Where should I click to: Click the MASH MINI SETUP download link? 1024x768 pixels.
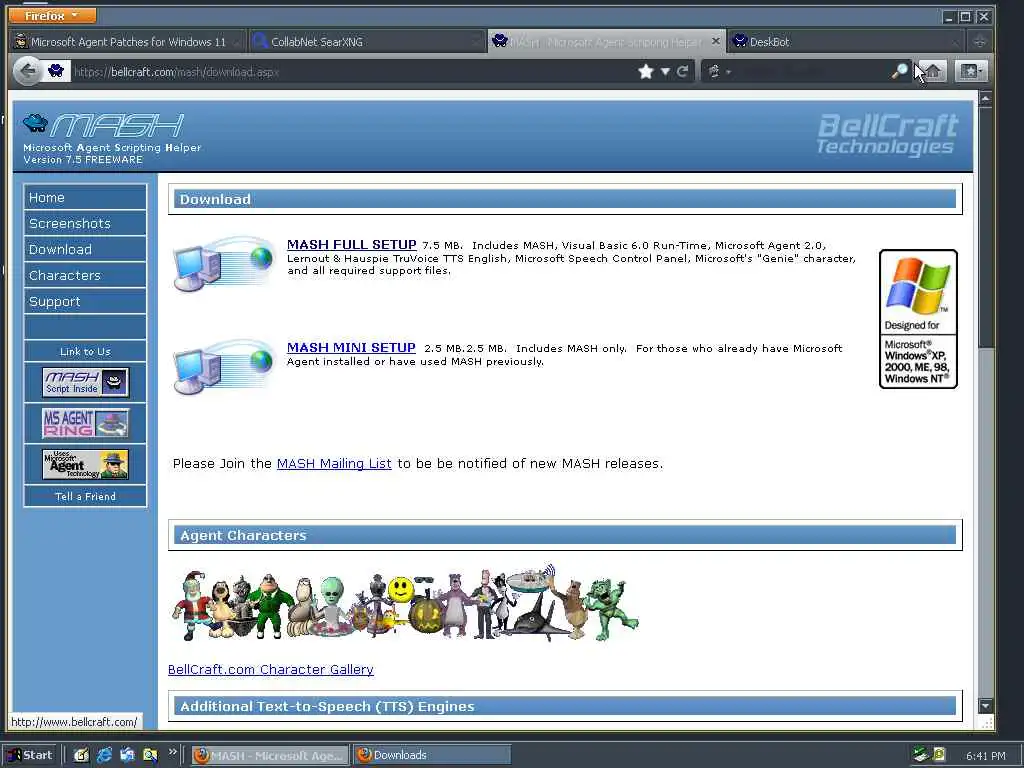tap(351, 347)
